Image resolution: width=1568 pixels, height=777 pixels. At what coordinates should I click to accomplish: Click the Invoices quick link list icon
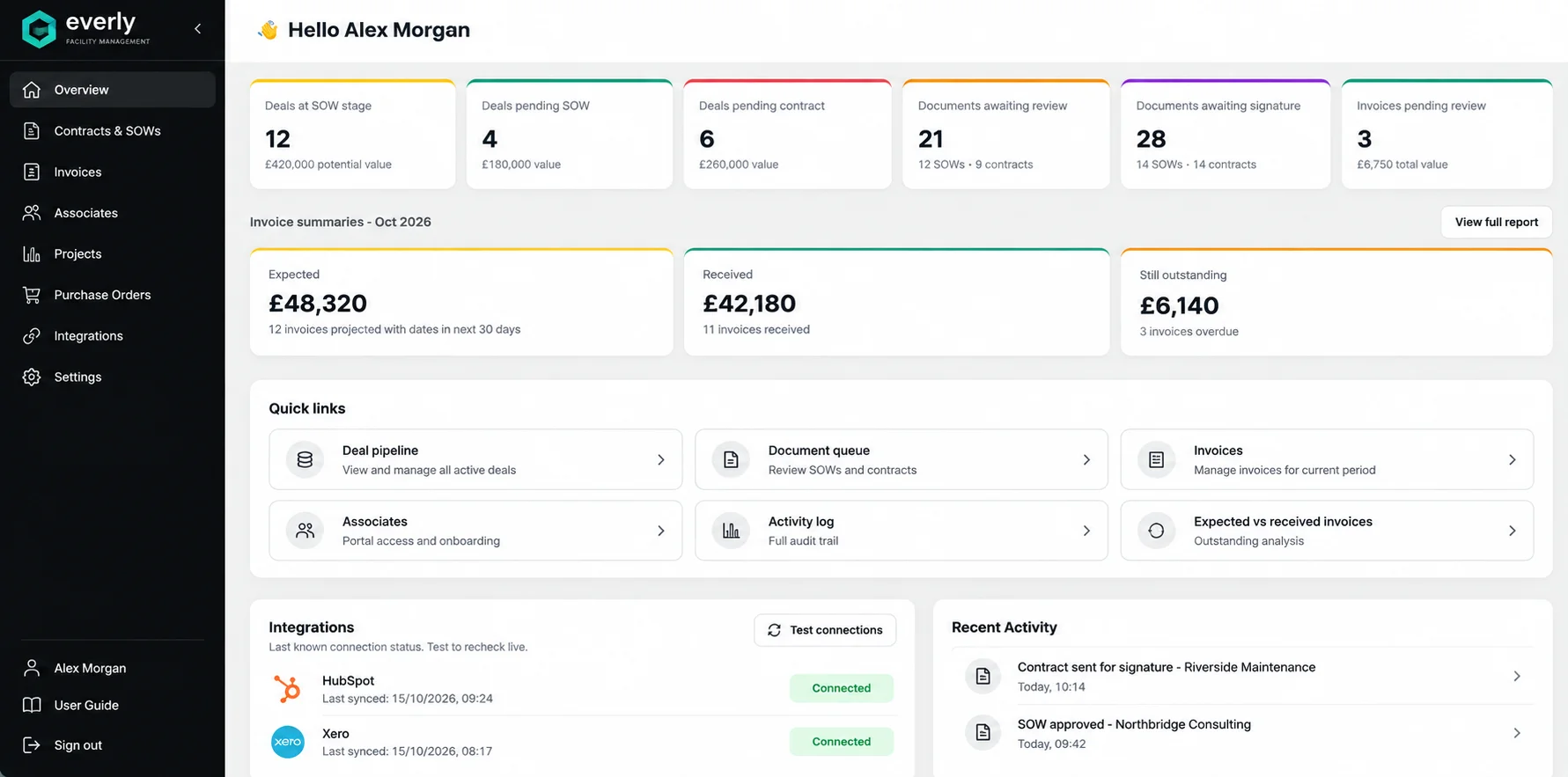click(x=1157, y=459)
